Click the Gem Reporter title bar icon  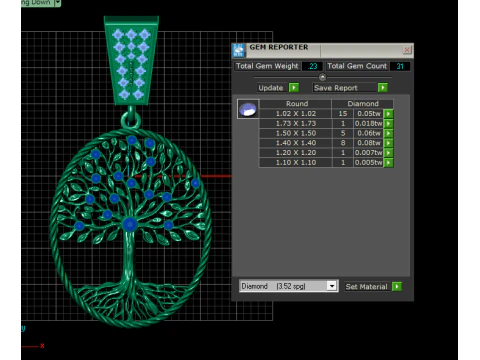239,50
